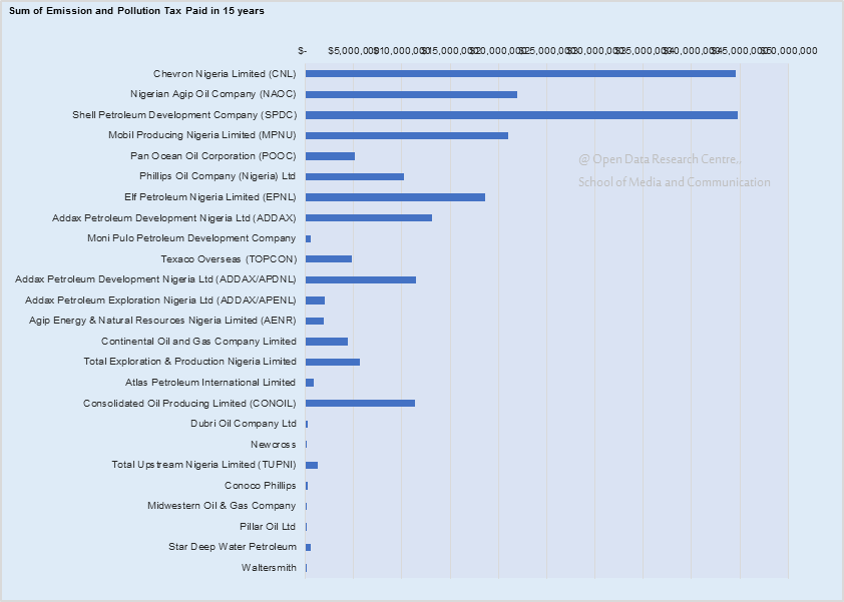
Task: Click the 'Mobil Producing Nigeria Limited (MPNU)' label
Action: tap(202, 135)
